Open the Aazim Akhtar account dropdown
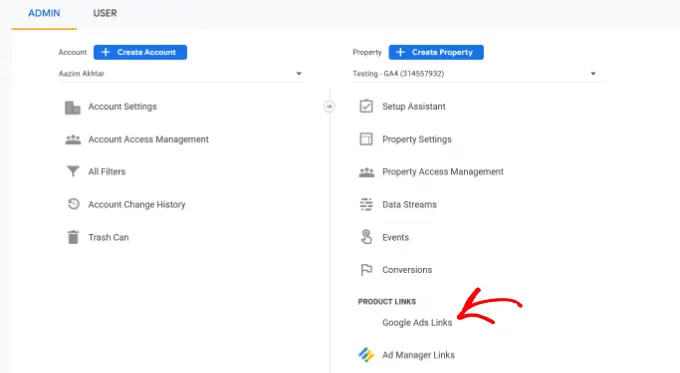This screenshot has width=680, height=373. [x=181, y=74]
